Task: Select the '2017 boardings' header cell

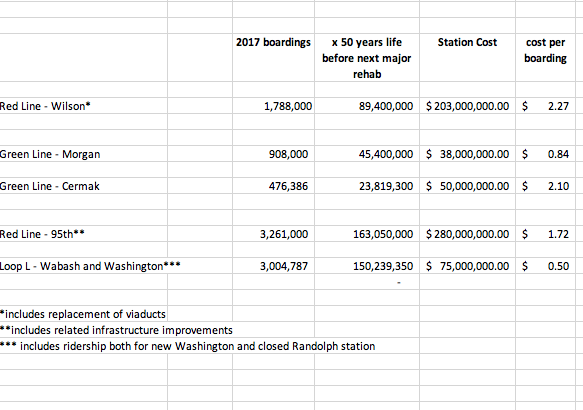Action: [x=273, y=58]
